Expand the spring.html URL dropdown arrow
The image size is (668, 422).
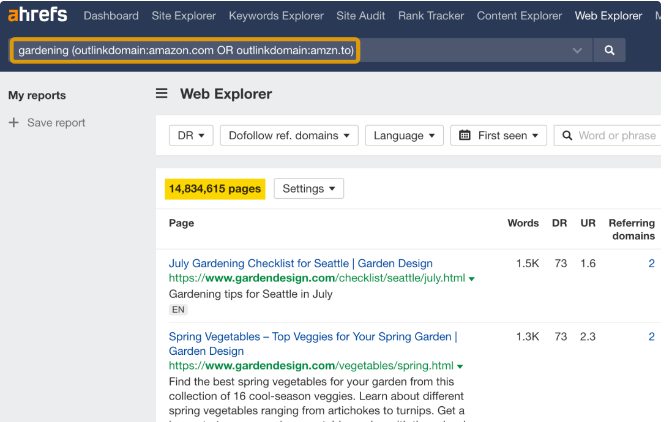pos(459,367)
